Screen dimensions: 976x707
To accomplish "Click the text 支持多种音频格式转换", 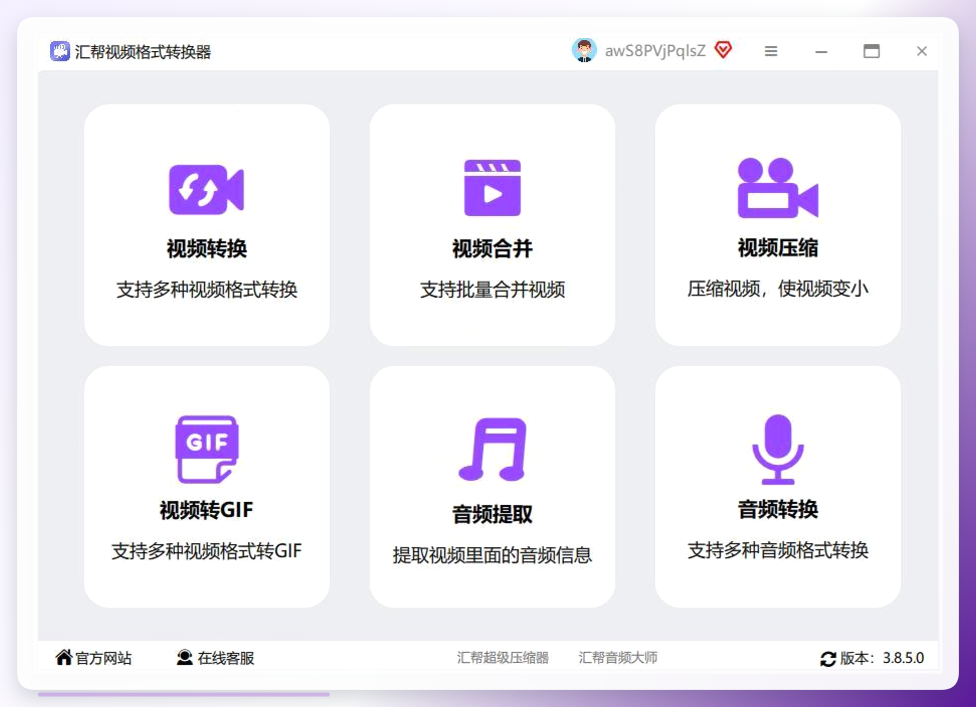I will pos(778,550).
